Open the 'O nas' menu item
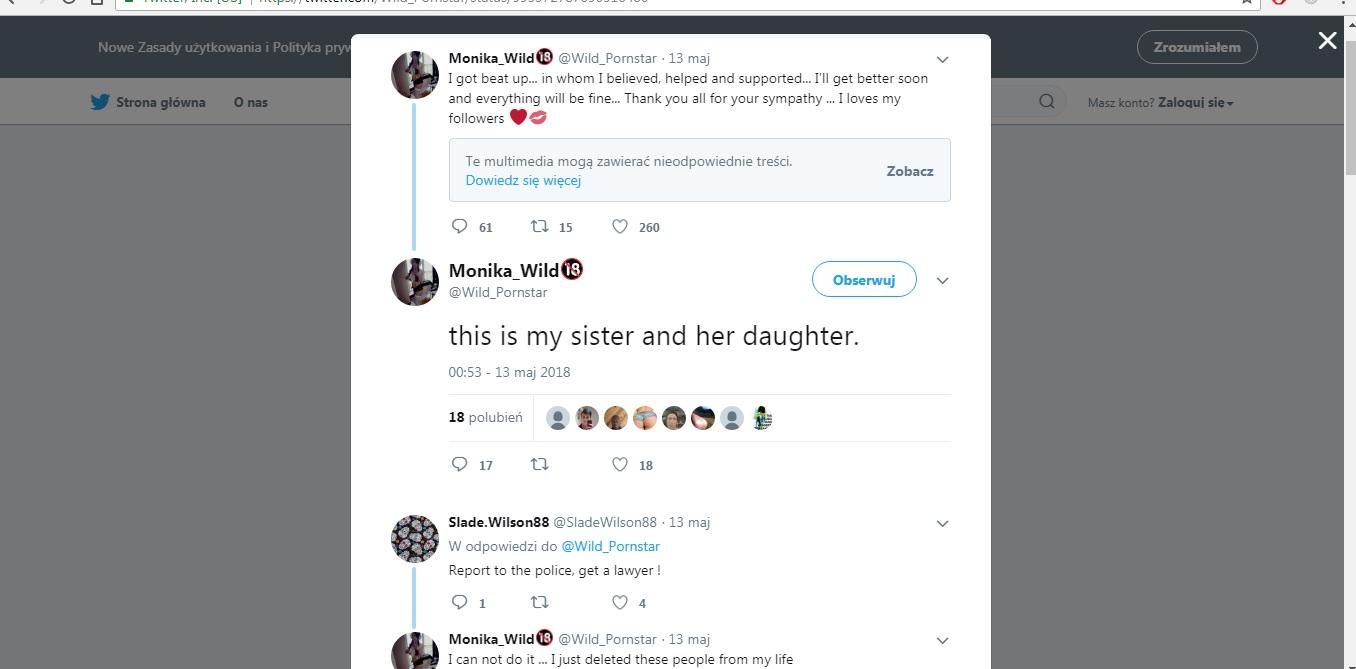The image size is (1356, 669). [251, 102]
